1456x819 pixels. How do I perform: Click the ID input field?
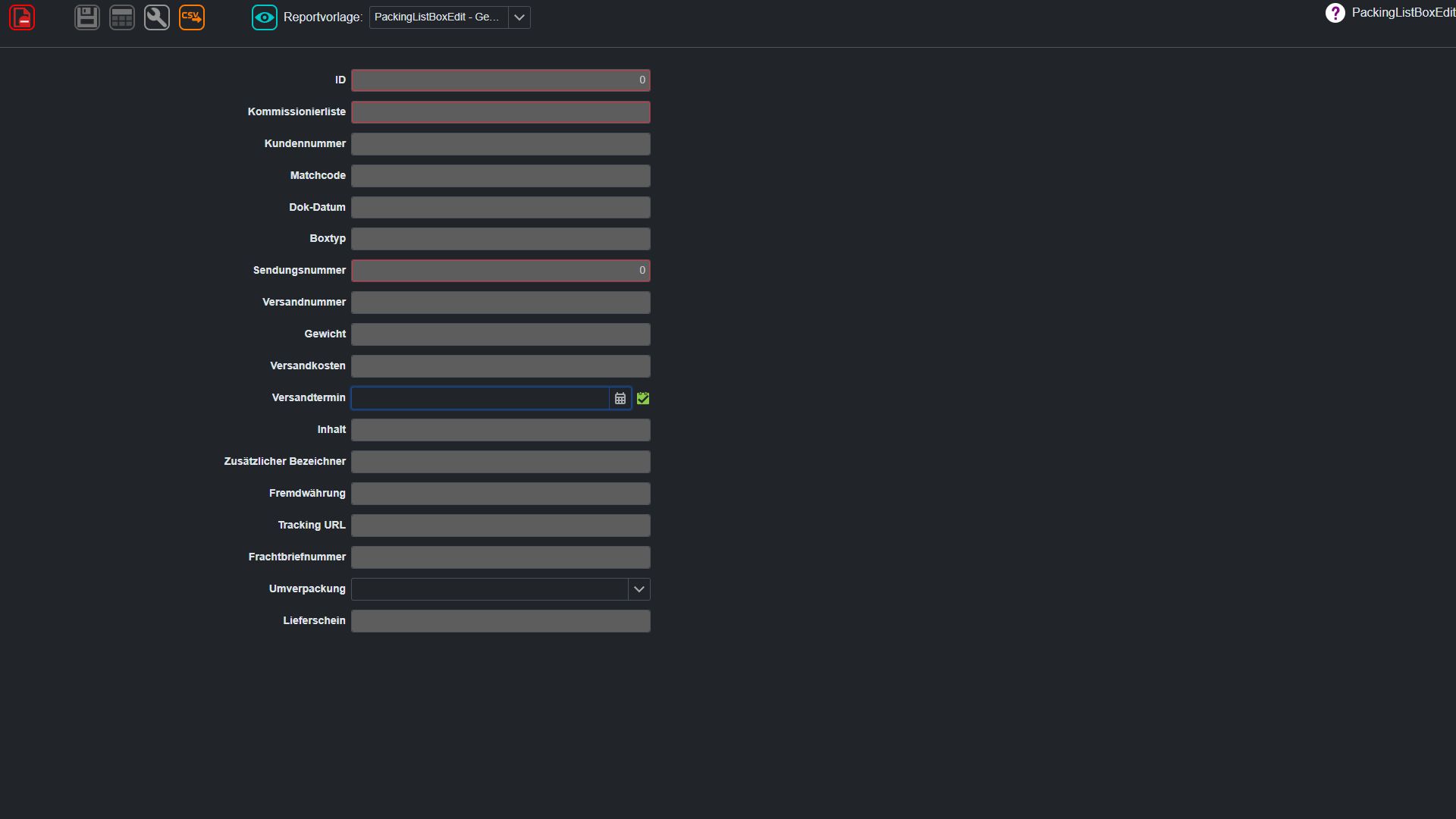click(500, 80)
